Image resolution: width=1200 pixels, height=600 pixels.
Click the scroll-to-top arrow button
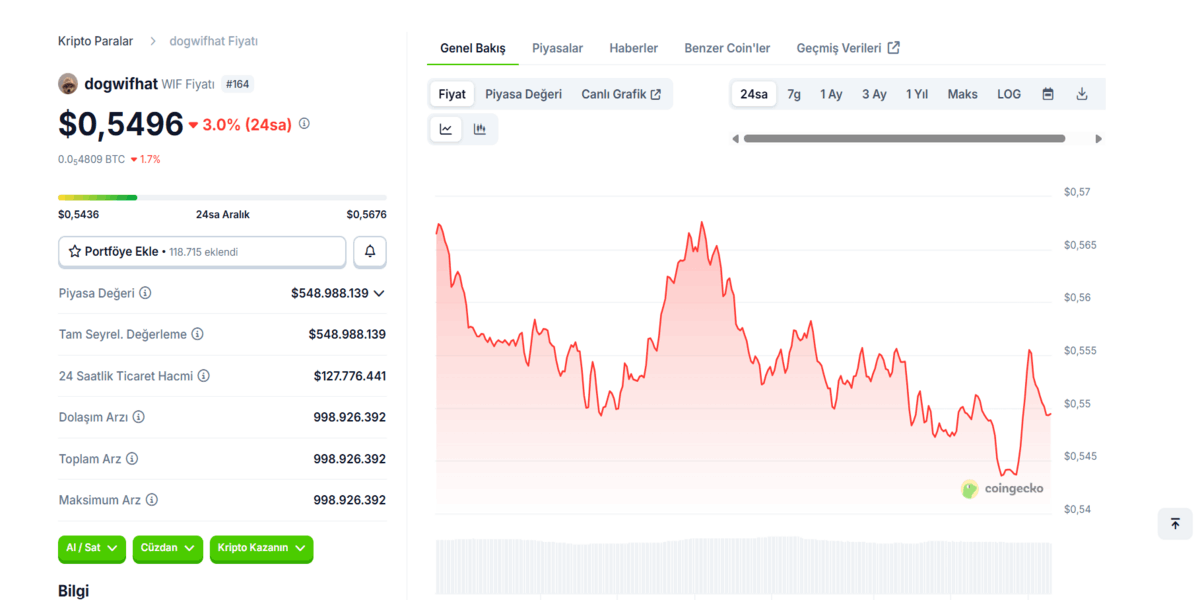tap(1175, 524)
